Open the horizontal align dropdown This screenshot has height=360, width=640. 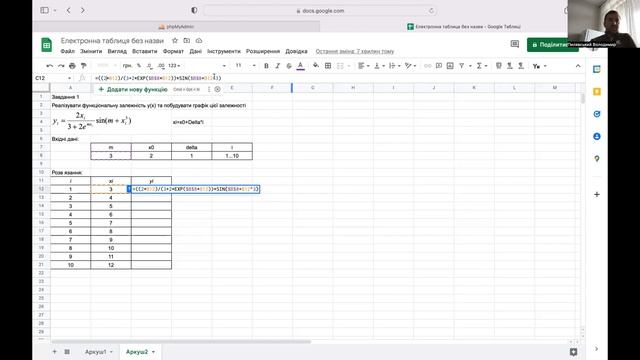(363, 66)
